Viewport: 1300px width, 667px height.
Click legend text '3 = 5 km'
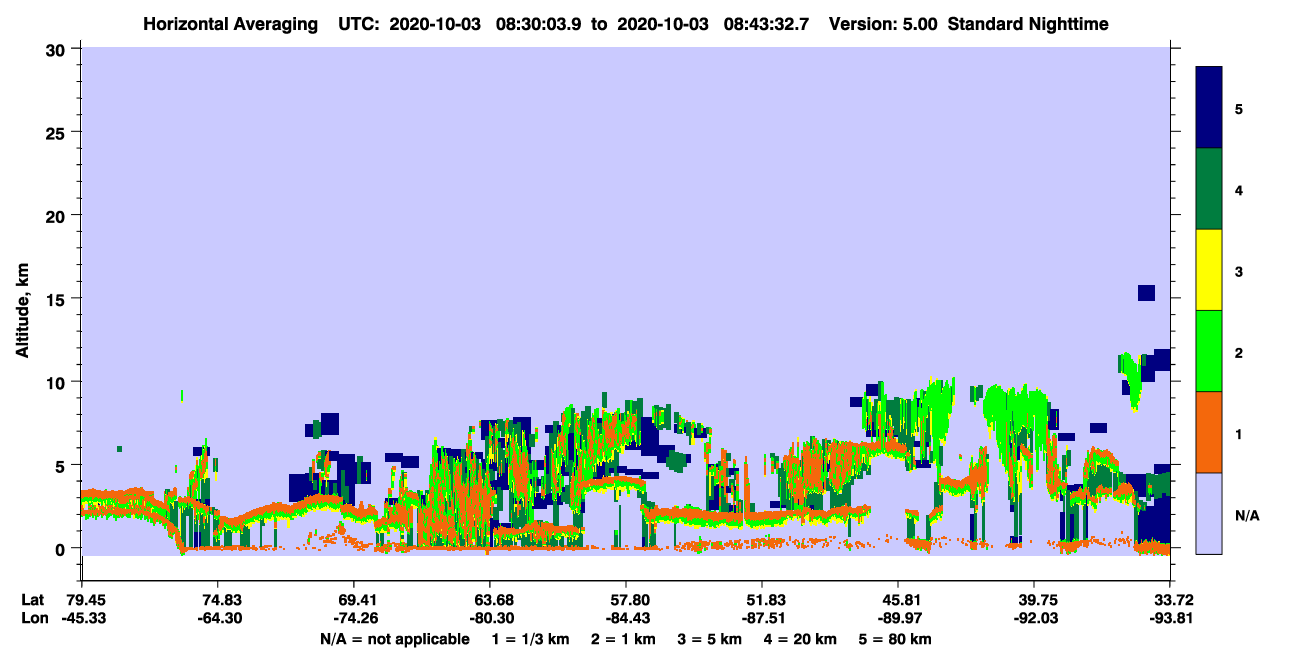point(712,639)
